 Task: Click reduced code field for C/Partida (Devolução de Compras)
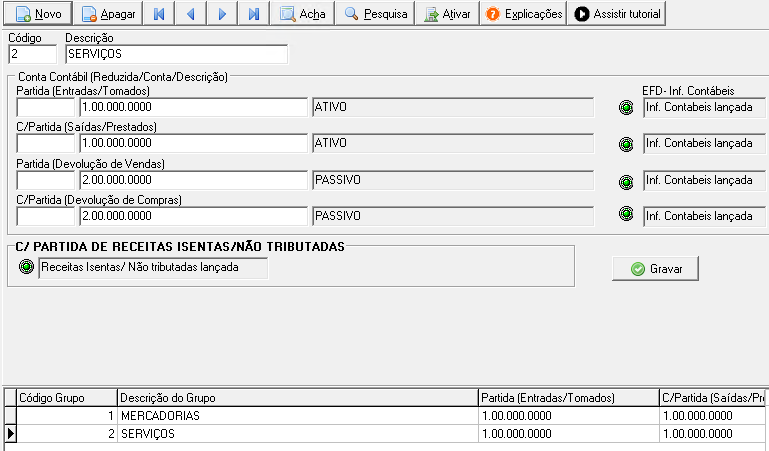(46, 216)
